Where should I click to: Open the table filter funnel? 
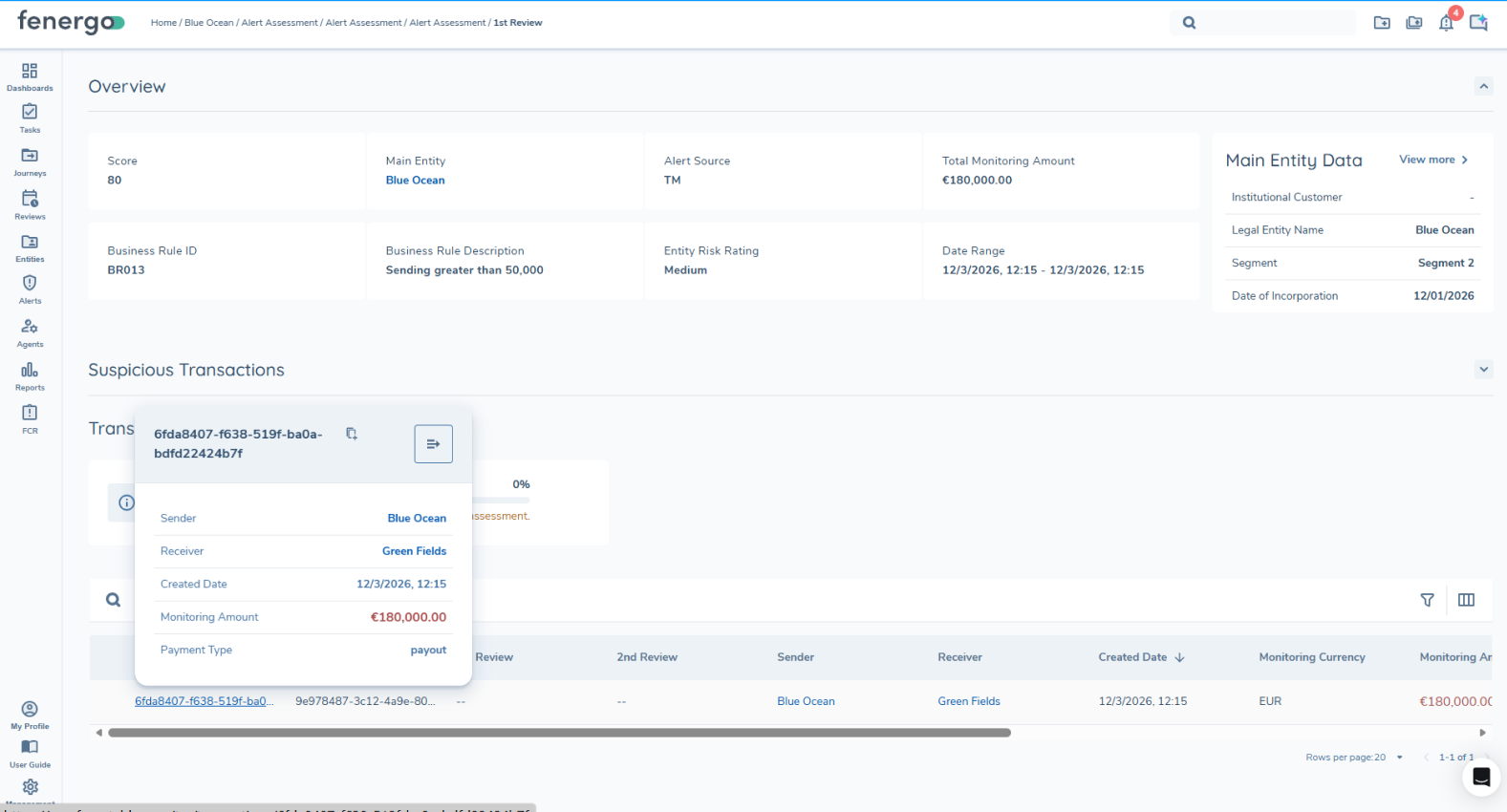click(1427, 600)
